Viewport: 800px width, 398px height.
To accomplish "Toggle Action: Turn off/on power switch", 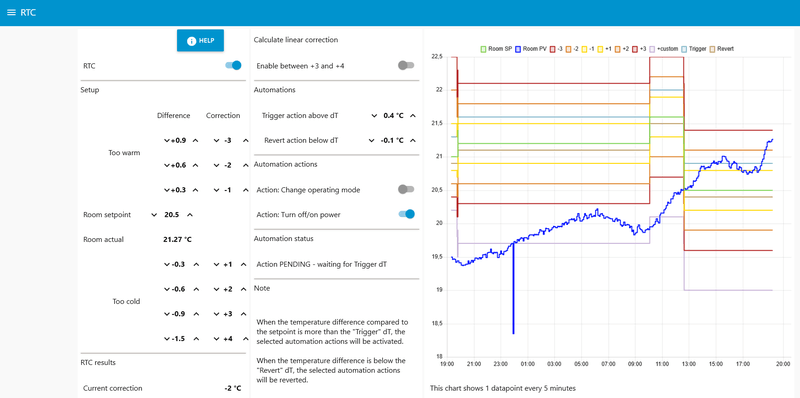I will (x=407, y=214).
